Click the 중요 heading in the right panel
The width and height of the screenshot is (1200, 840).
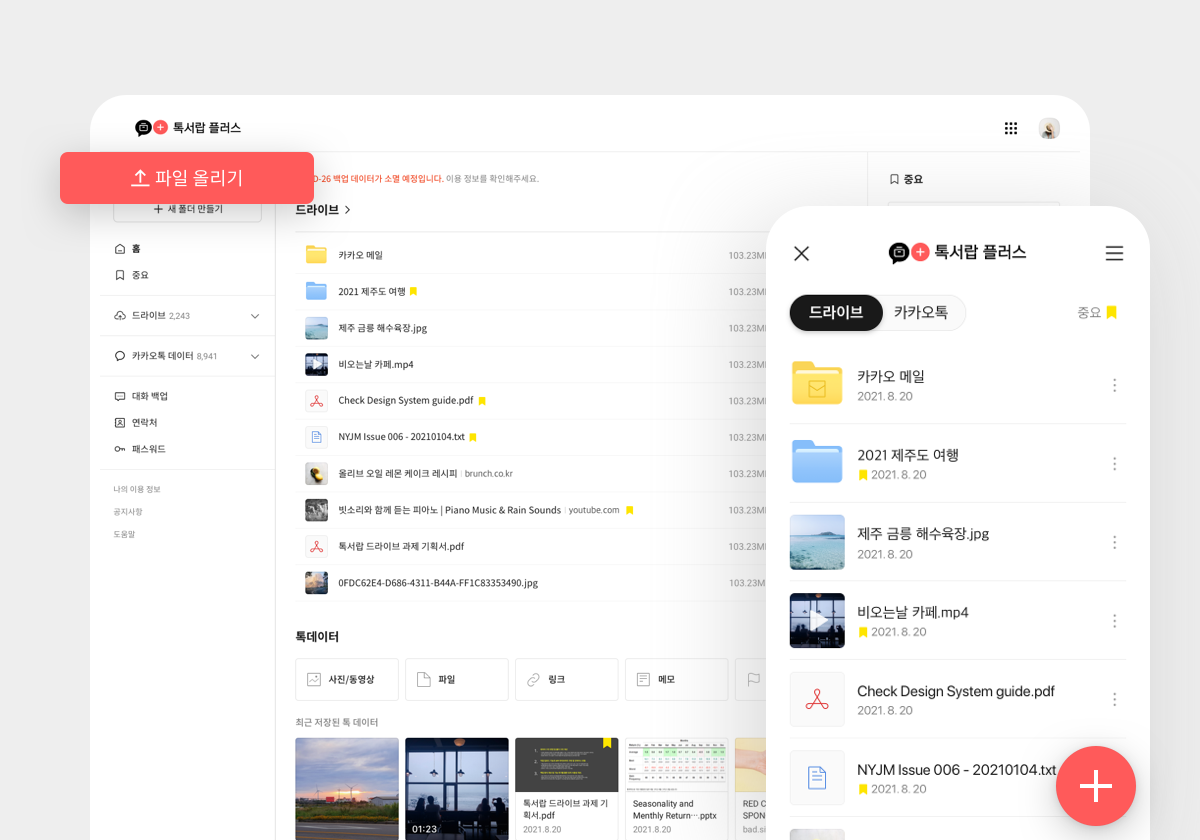point(907,179)
